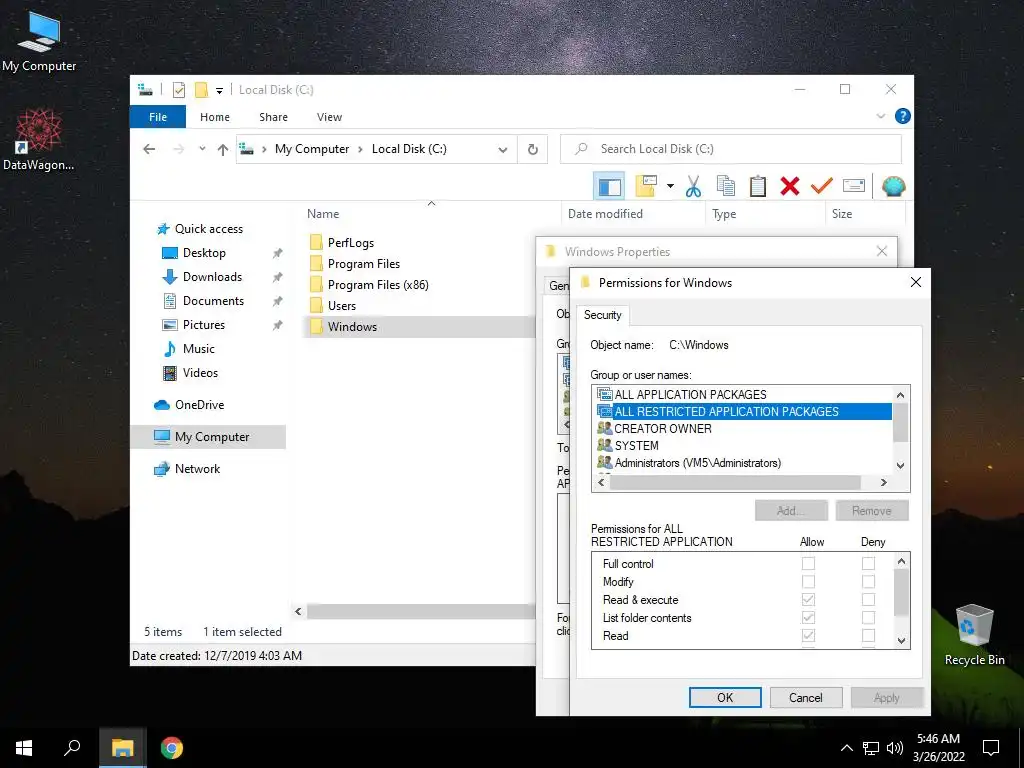Click OK in Permissions dialog
The image size is (1024, 768).
coord(725,697)
